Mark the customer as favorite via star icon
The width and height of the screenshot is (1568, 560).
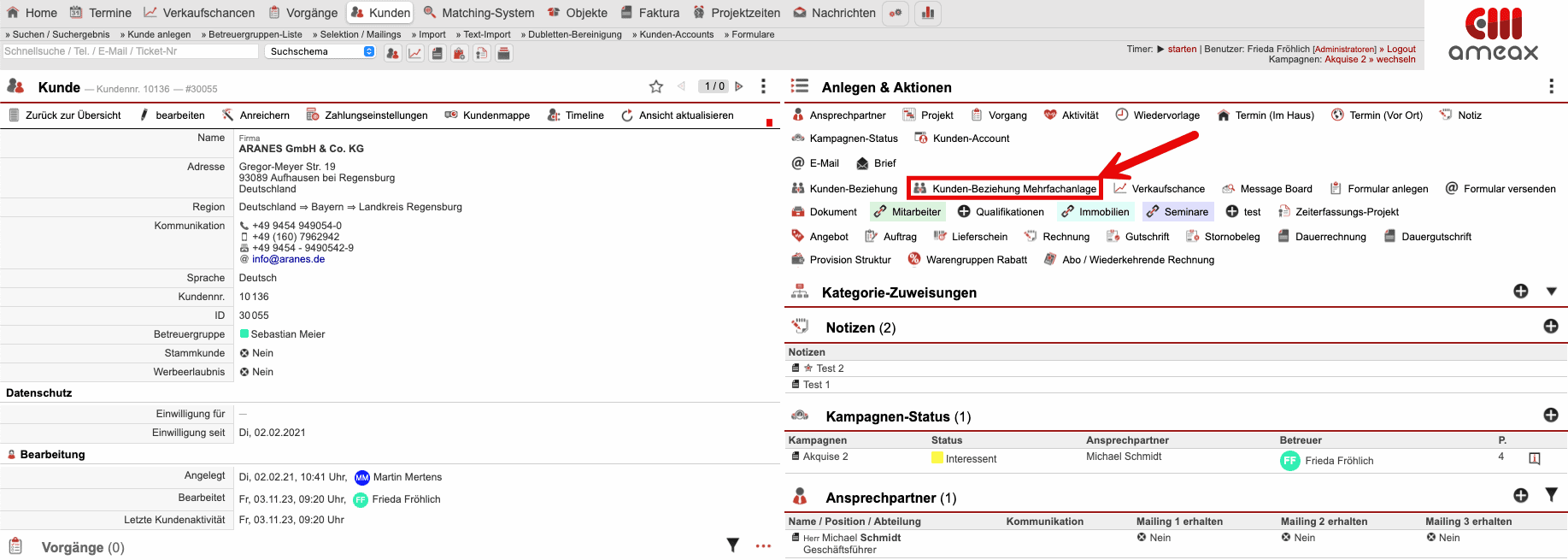tap(655, 86)
